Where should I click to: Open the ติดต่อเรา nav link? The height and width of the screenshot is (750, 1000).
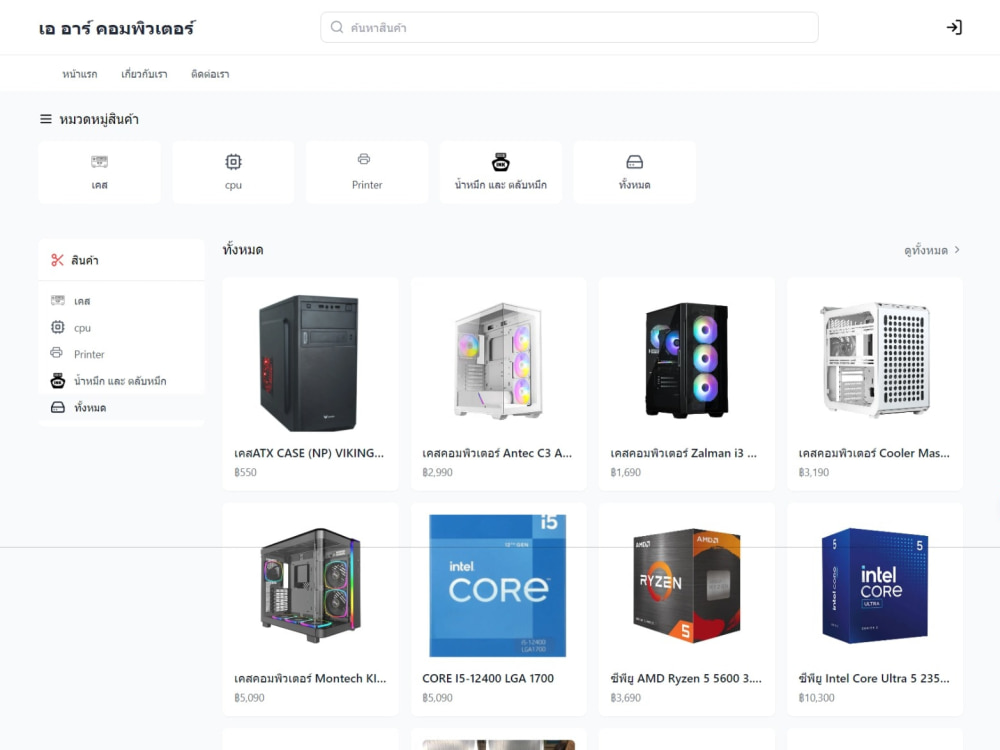(x=210, y=74)
